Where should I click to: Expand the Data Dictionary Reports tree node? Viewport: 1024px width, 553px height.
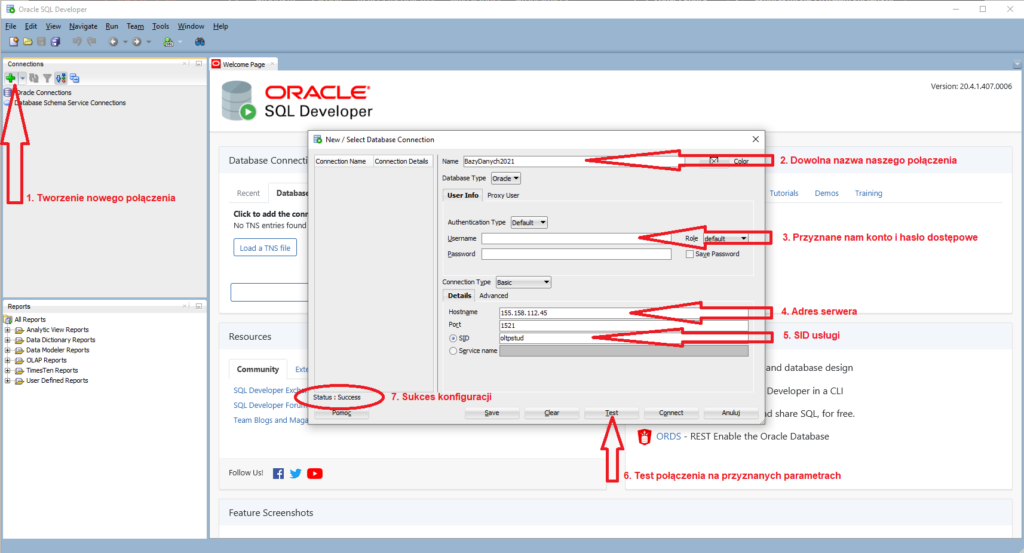[8, 340]
